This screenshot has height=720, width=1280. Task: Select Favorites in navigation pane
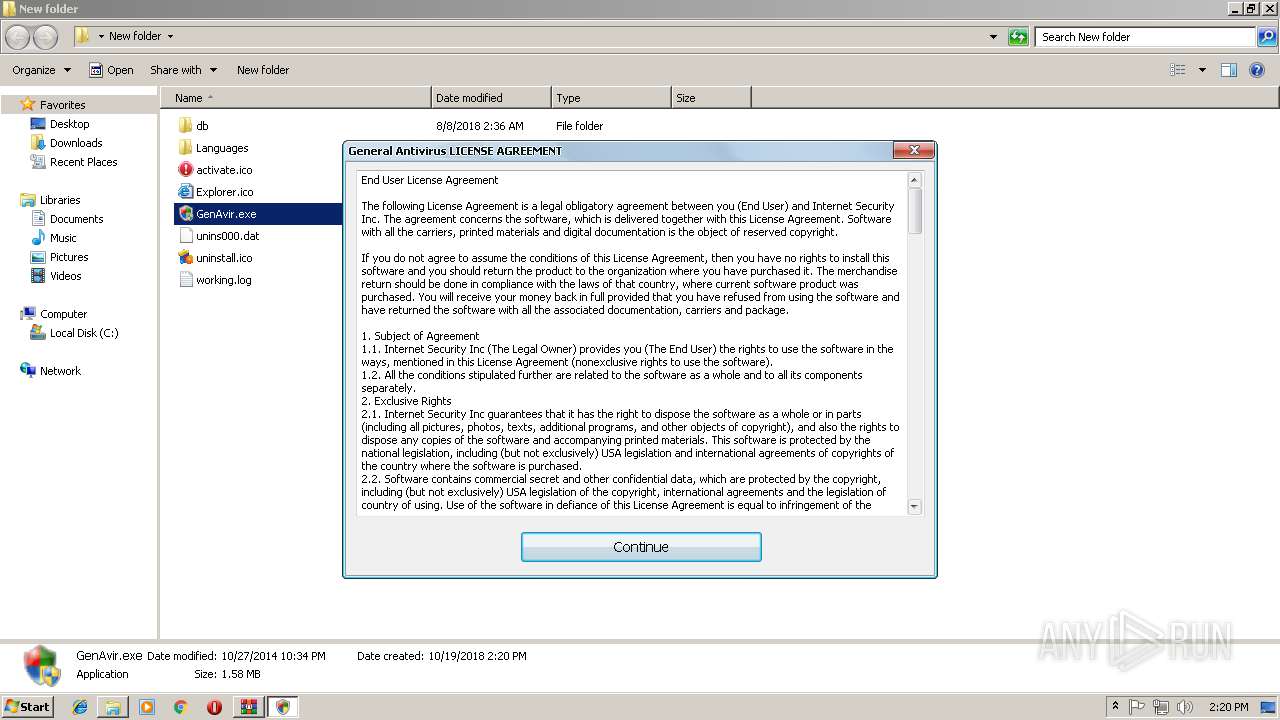62,105
